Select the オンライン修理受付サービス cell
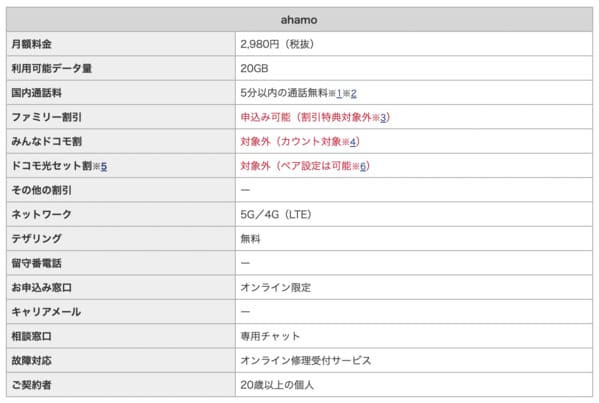 click(x=414, y=361)
